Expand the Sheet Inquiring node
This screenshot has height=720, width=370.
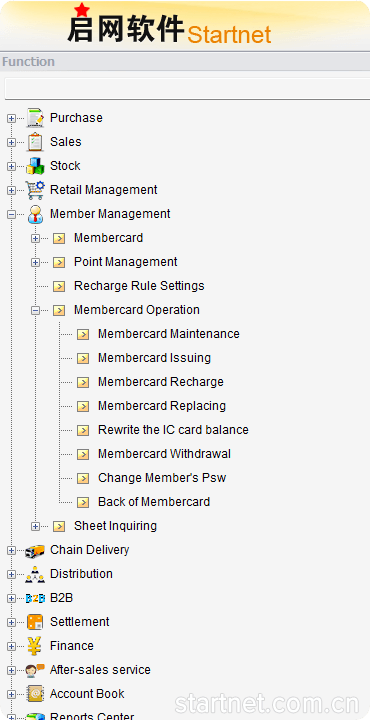35,526
